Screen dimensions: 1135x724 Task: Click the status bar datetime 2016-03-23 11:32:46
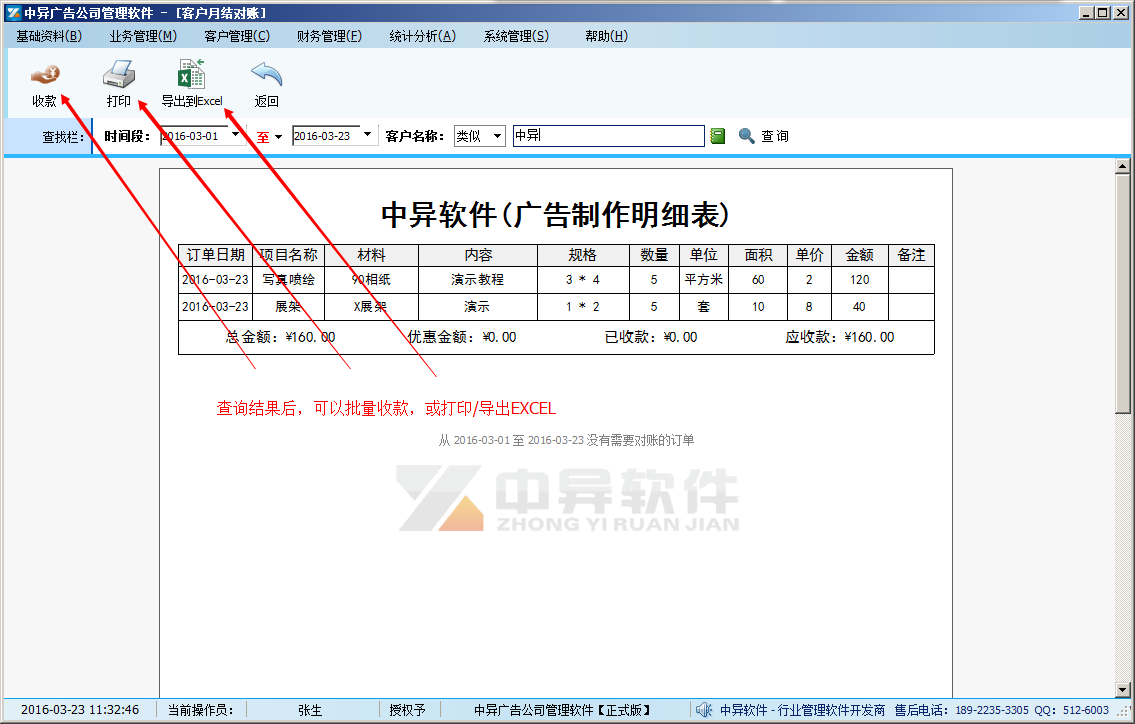pos(80,710)
